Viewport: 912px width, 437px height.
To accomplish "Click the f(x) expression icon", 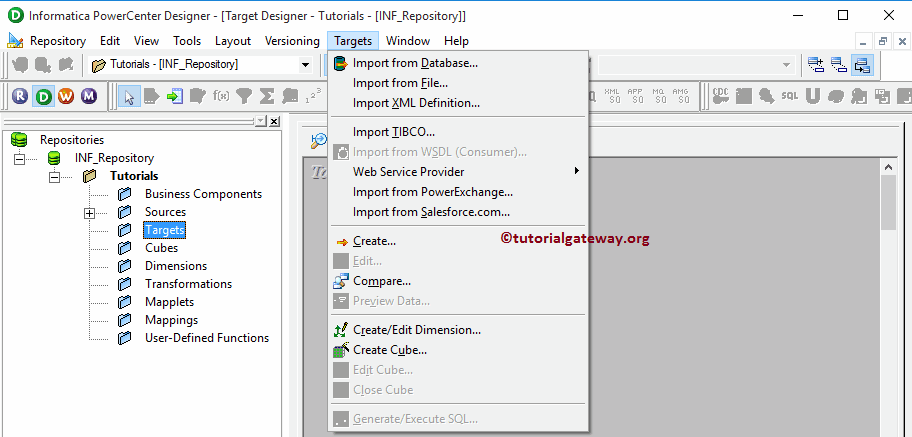I will pyautogui.click(x=221, y=96).
